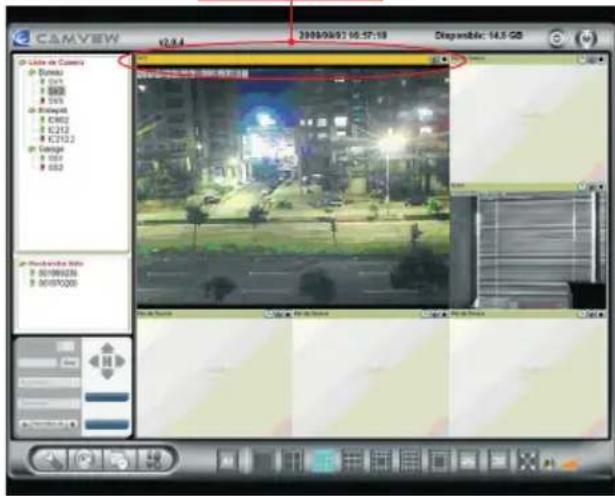Viewport: 615px width, 496px height.
Task: Open the first PTZ panel dropdown
Action: (x=49, y=382)
